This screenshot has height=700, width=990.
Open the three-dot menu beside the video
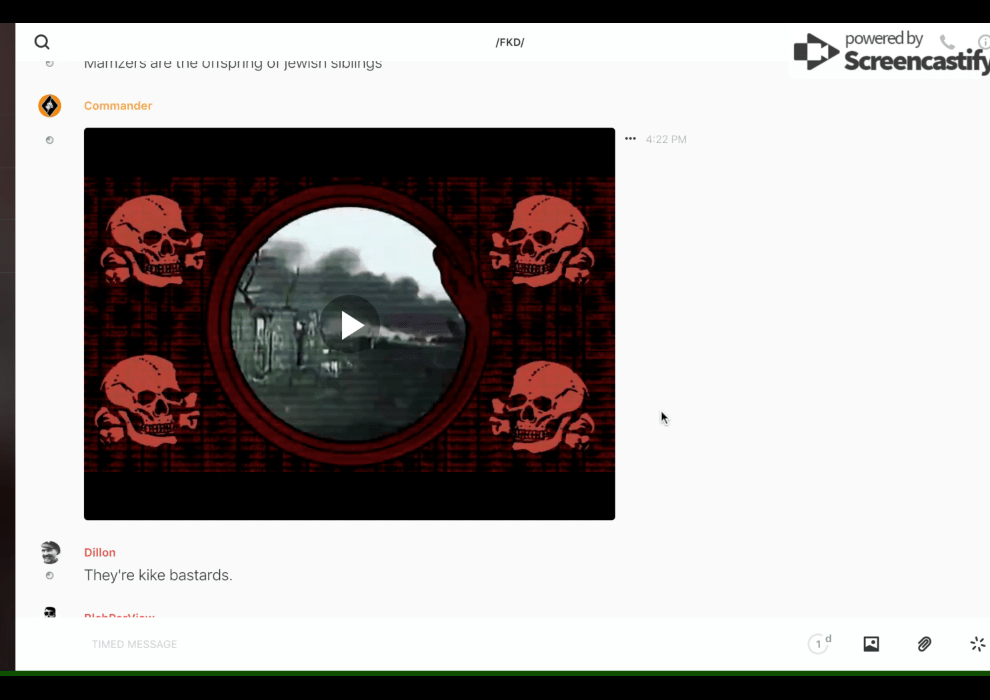click(x=630, y=139)
